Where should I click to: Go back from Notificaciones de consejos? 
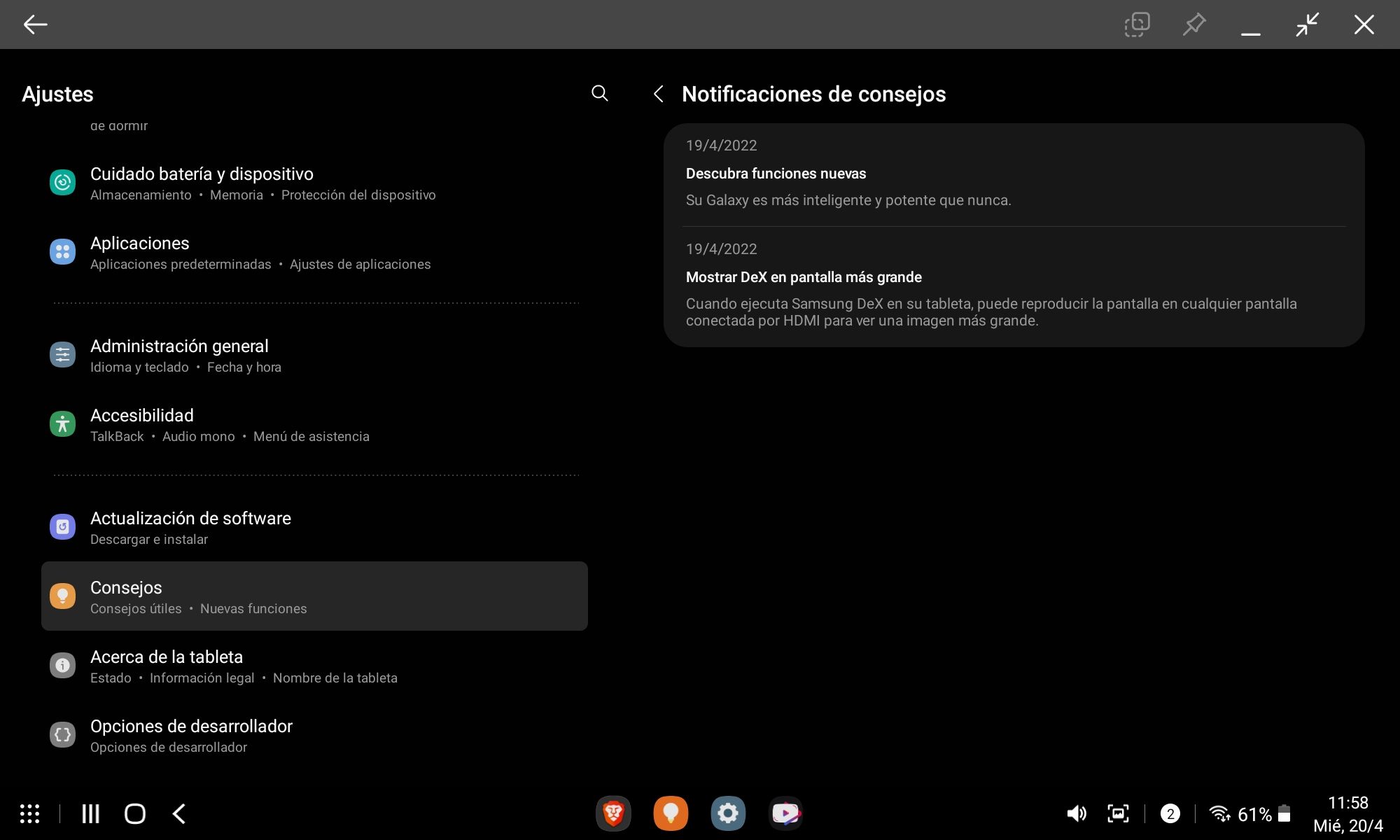point(658,94)
